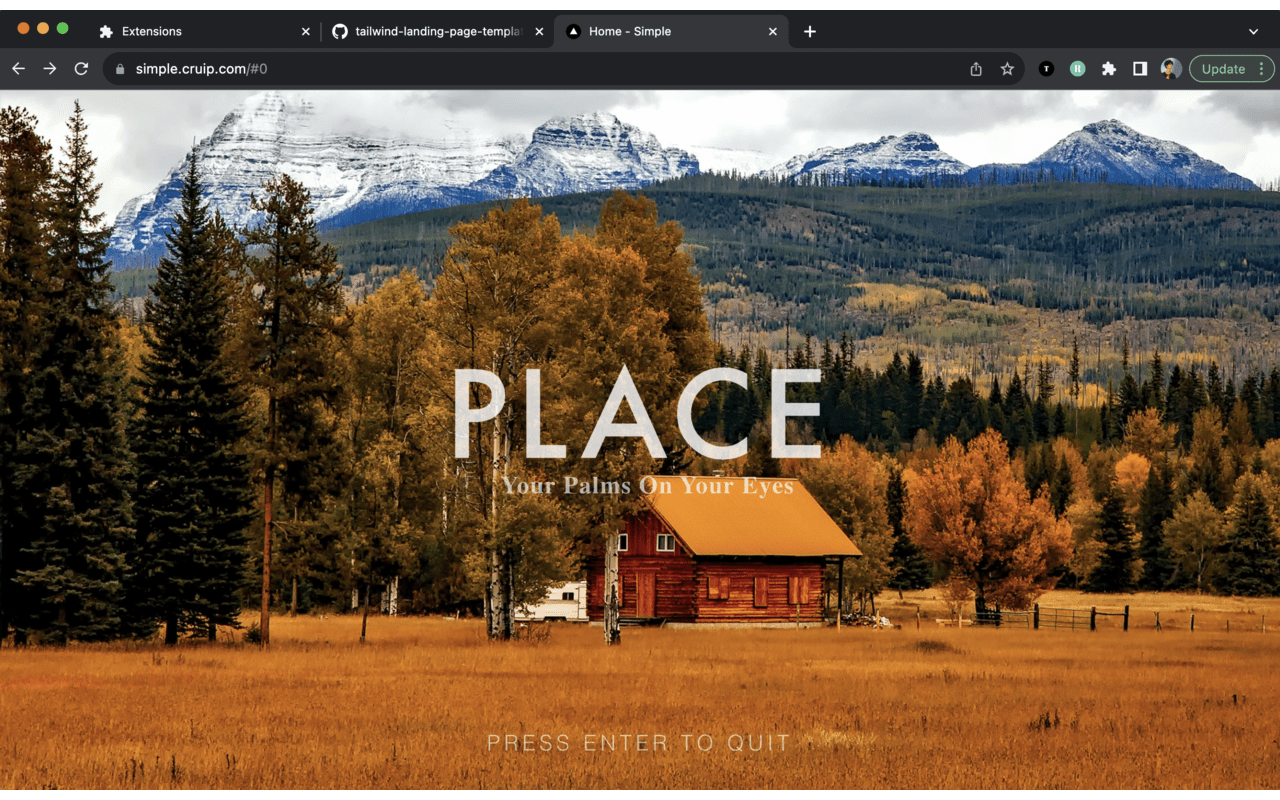Click the forward navigation arrow
The width and height of the screenshot is (1280, 800).
50,69
